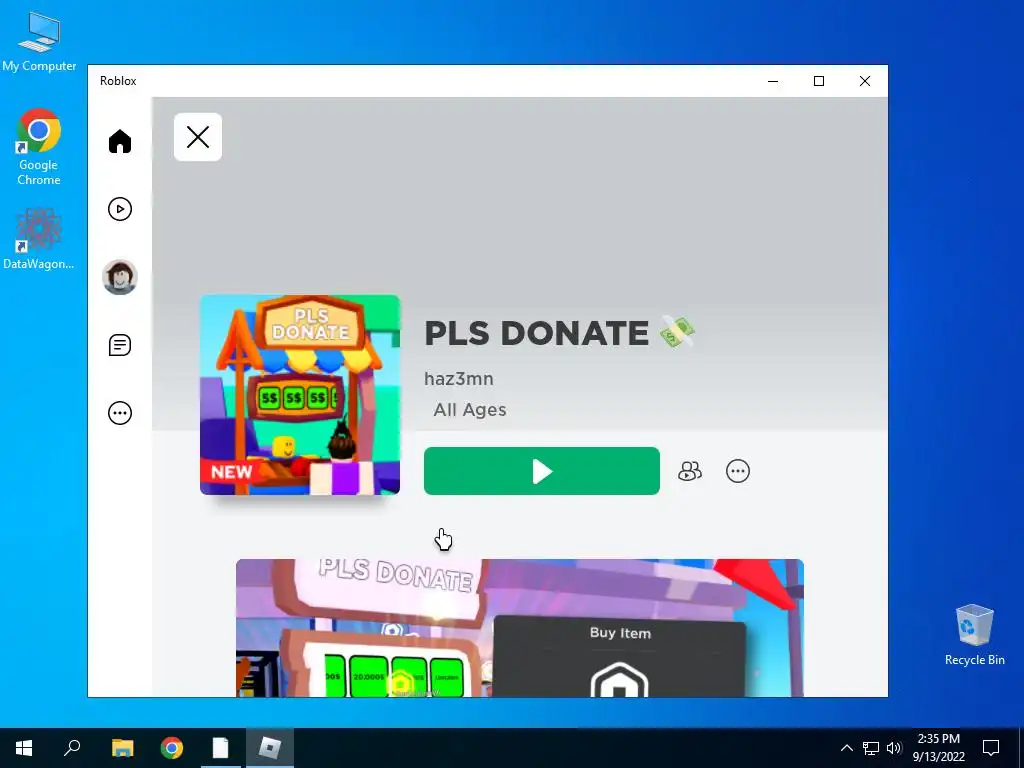Open taskbar search magnifier
1024x768 pixels.
pos(72,747)
